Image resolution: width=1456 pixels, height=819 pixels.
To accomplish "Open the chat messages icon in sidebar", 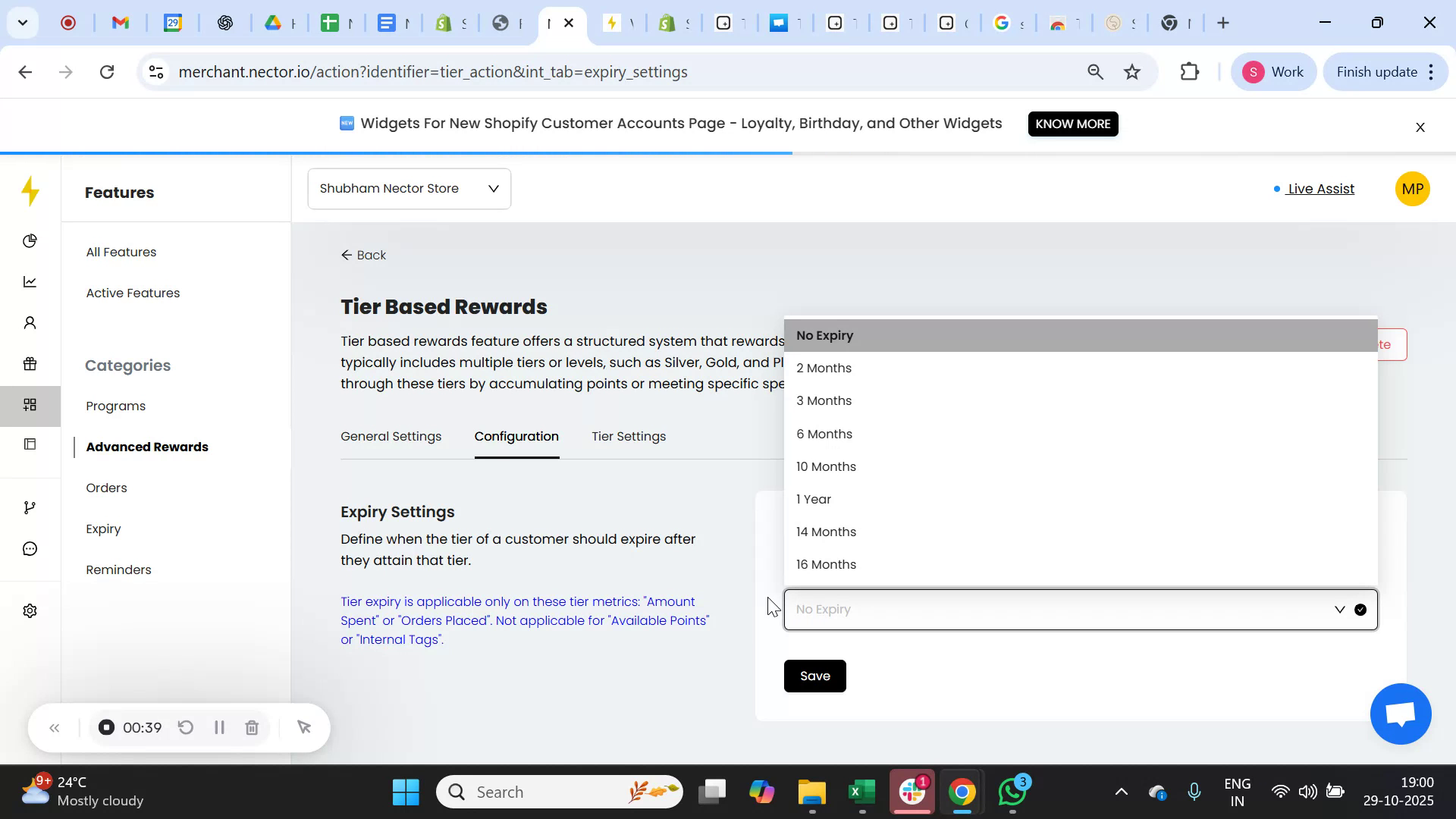I will pos(30,548).
